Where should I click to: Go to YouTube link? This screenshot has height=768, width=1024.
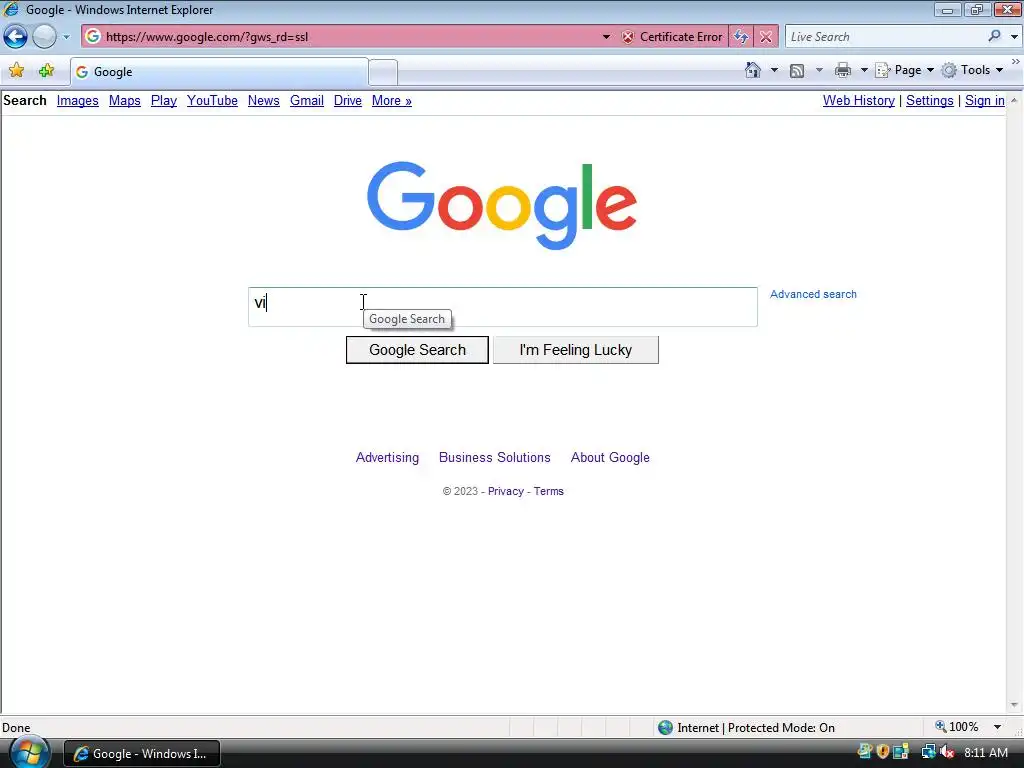pyautogui.click(x=212, y=101)
